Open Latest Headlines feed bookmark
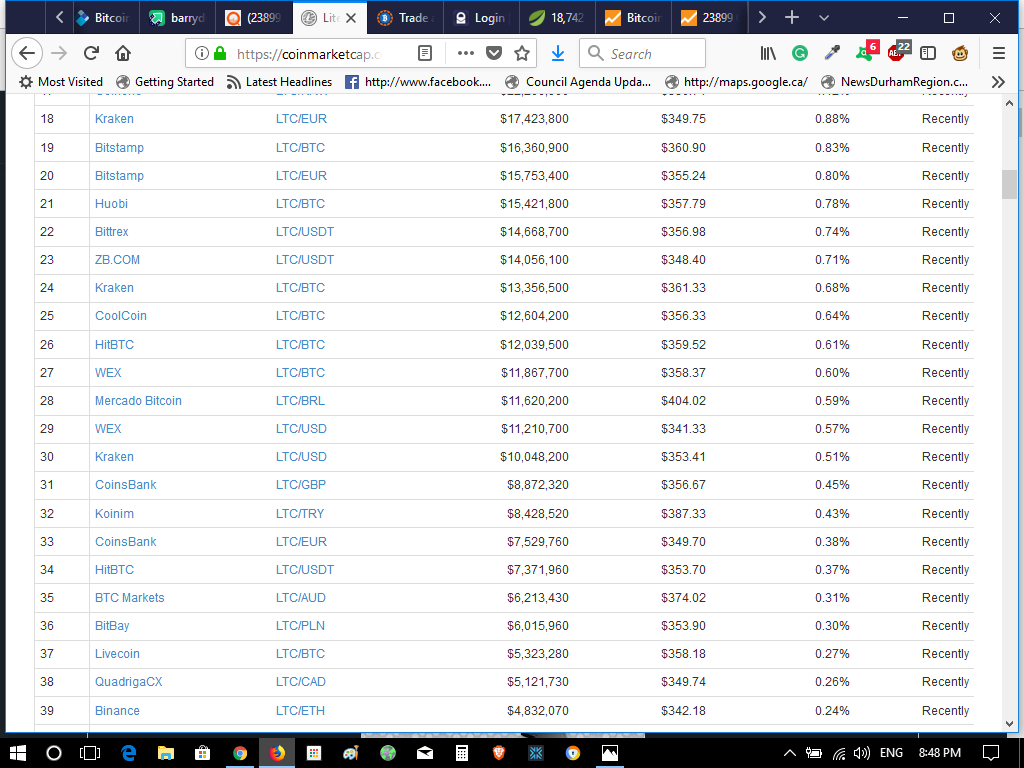 (279, 82)
